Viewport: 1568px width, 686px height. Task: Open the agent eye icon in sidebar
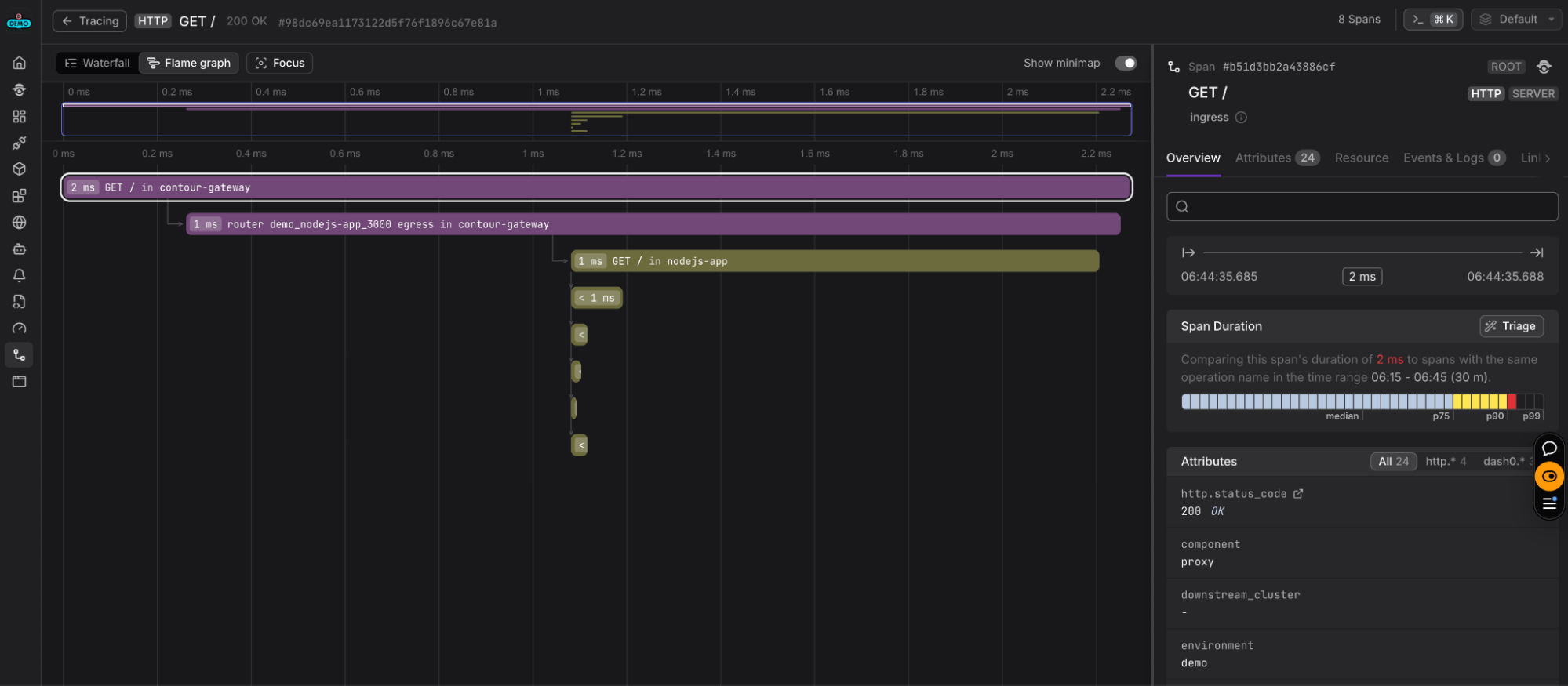(20, 89)
